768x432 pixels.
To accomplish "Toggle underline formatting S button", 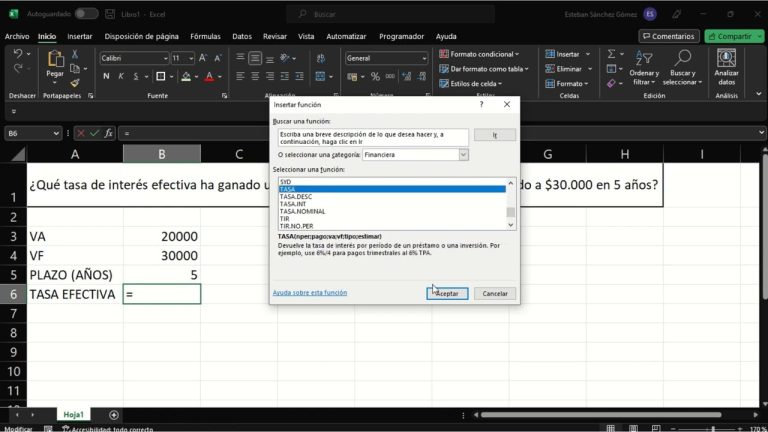I will coord(135,76).
